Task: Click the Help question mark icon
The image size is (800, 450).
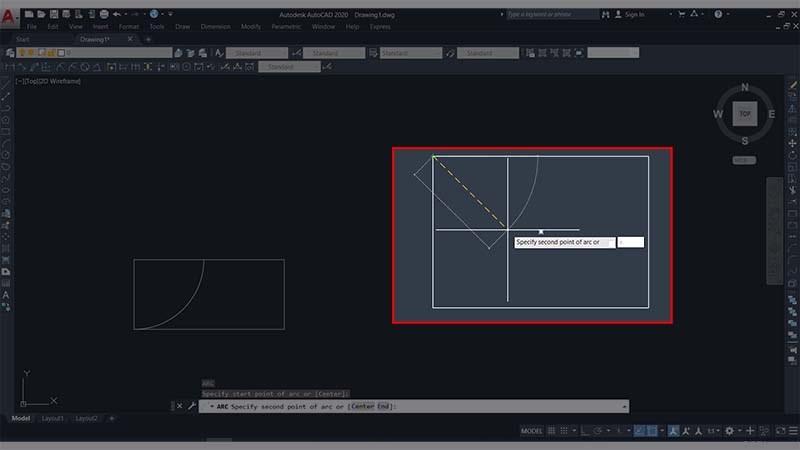Action: [x=718, y=14]
